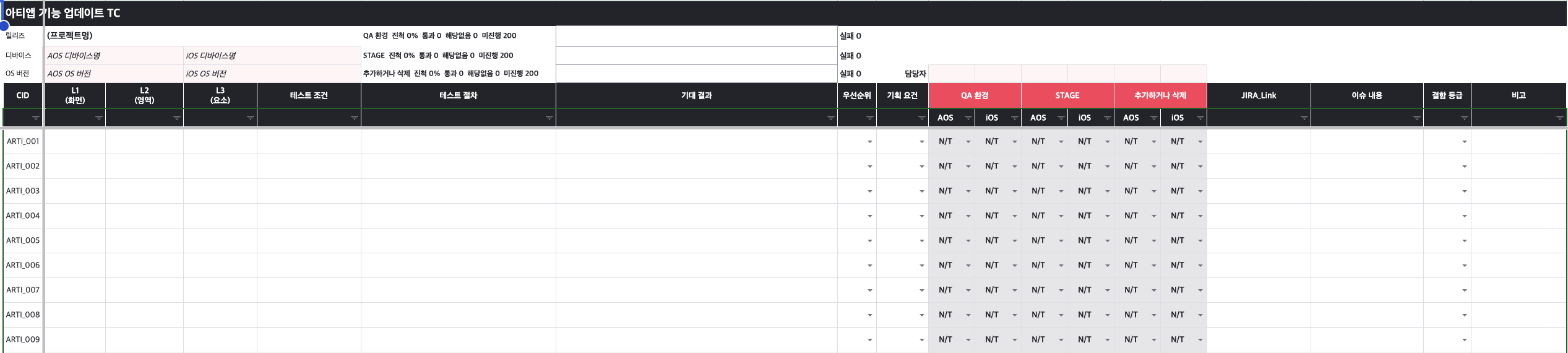Open the 테스트 조건 column filter icon

[x=355, y=118]
